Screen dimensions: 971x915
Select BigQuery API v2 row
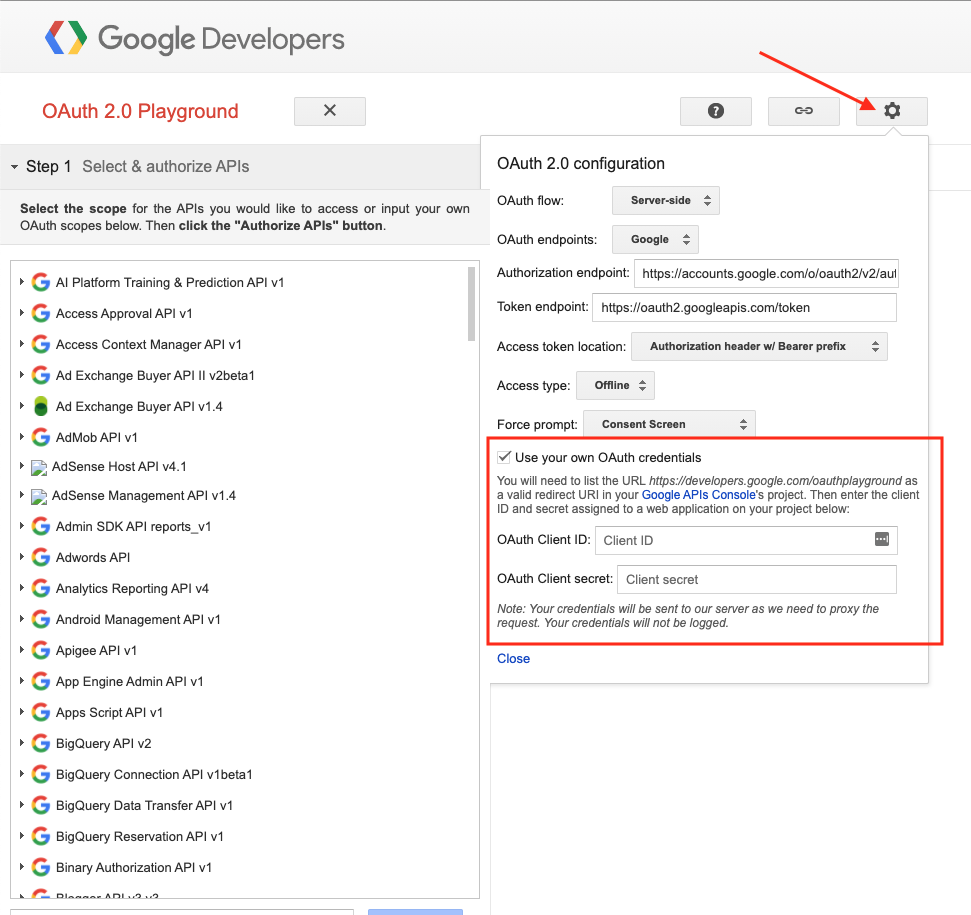[103, 743]
